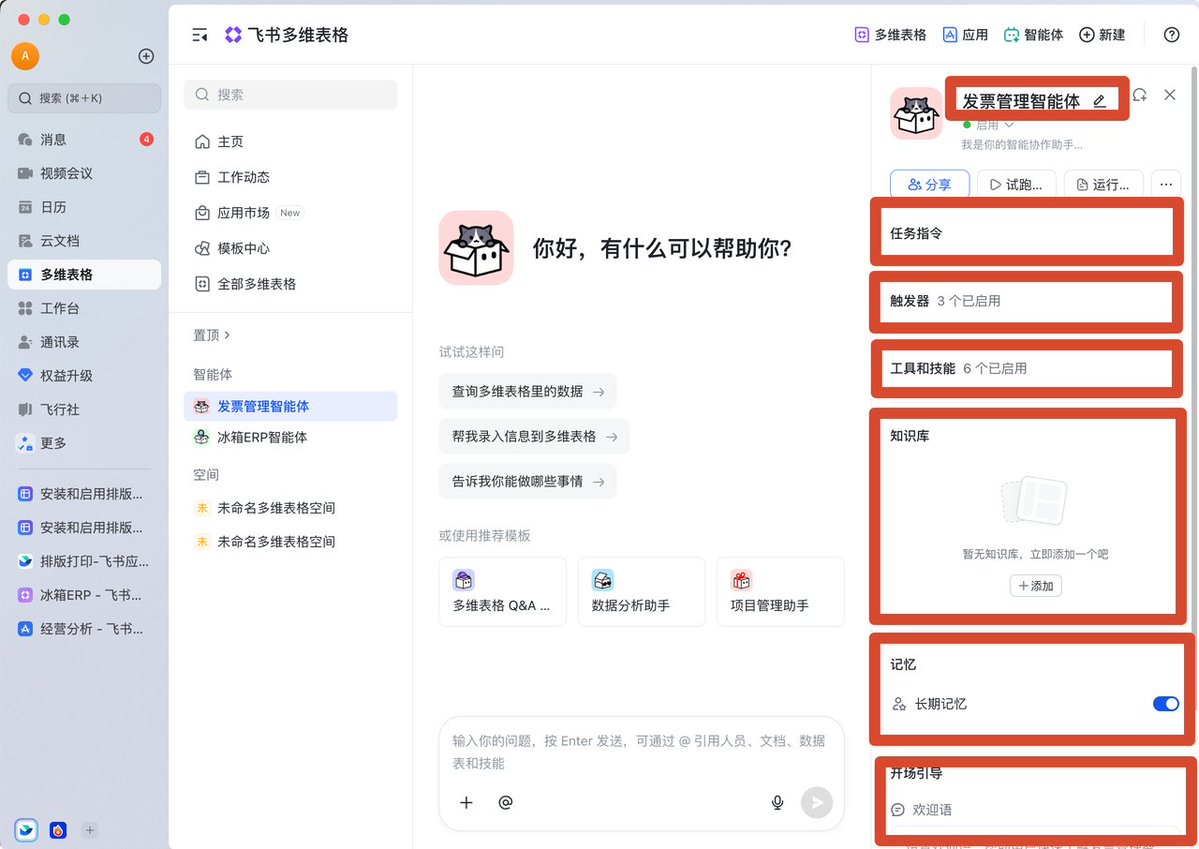Open 模板中心 in navigation
Image resolution: width=1199 pixels, height=849 pixels.
coord(291,249)
